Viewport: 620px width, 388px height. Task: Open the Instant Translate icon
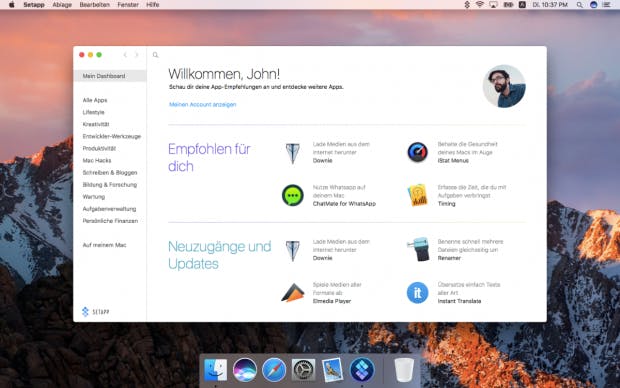click(418, 293)
